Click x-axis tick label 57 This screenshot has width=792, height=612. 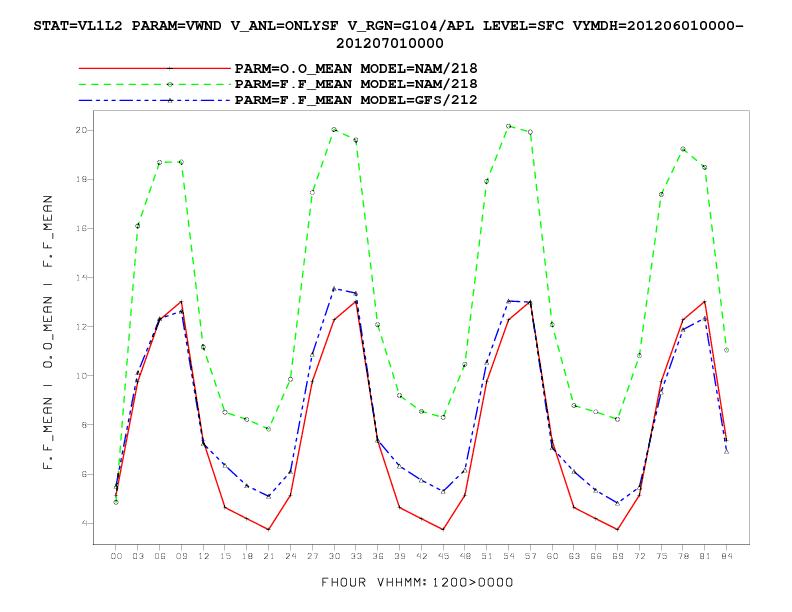(530, 556)
